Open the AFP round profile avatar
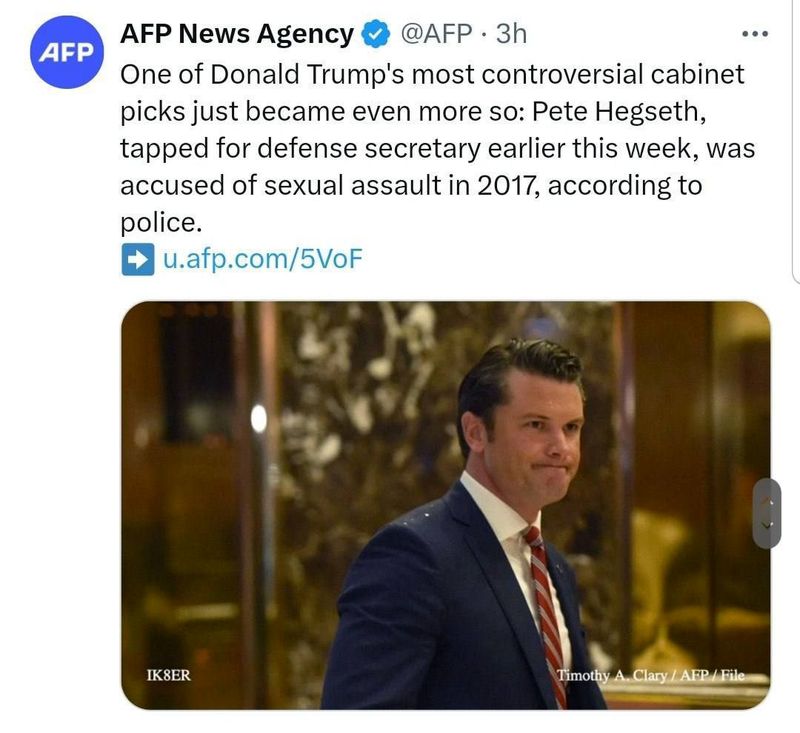Image resolution: width=800 pixels, height=733 pixels. click(67, 52)
